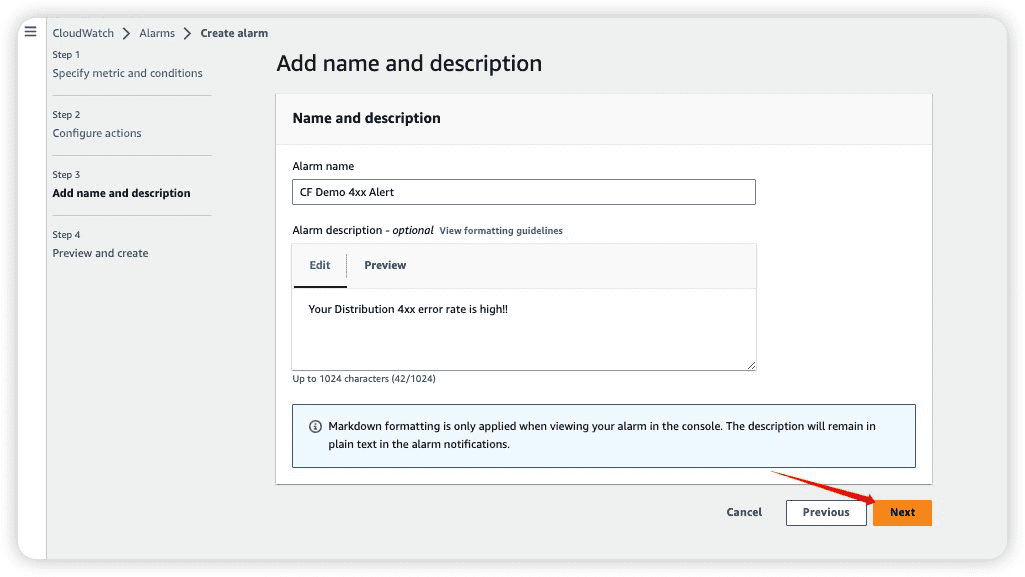
Task: Go back with the Previous button
Action: point(826,512)
